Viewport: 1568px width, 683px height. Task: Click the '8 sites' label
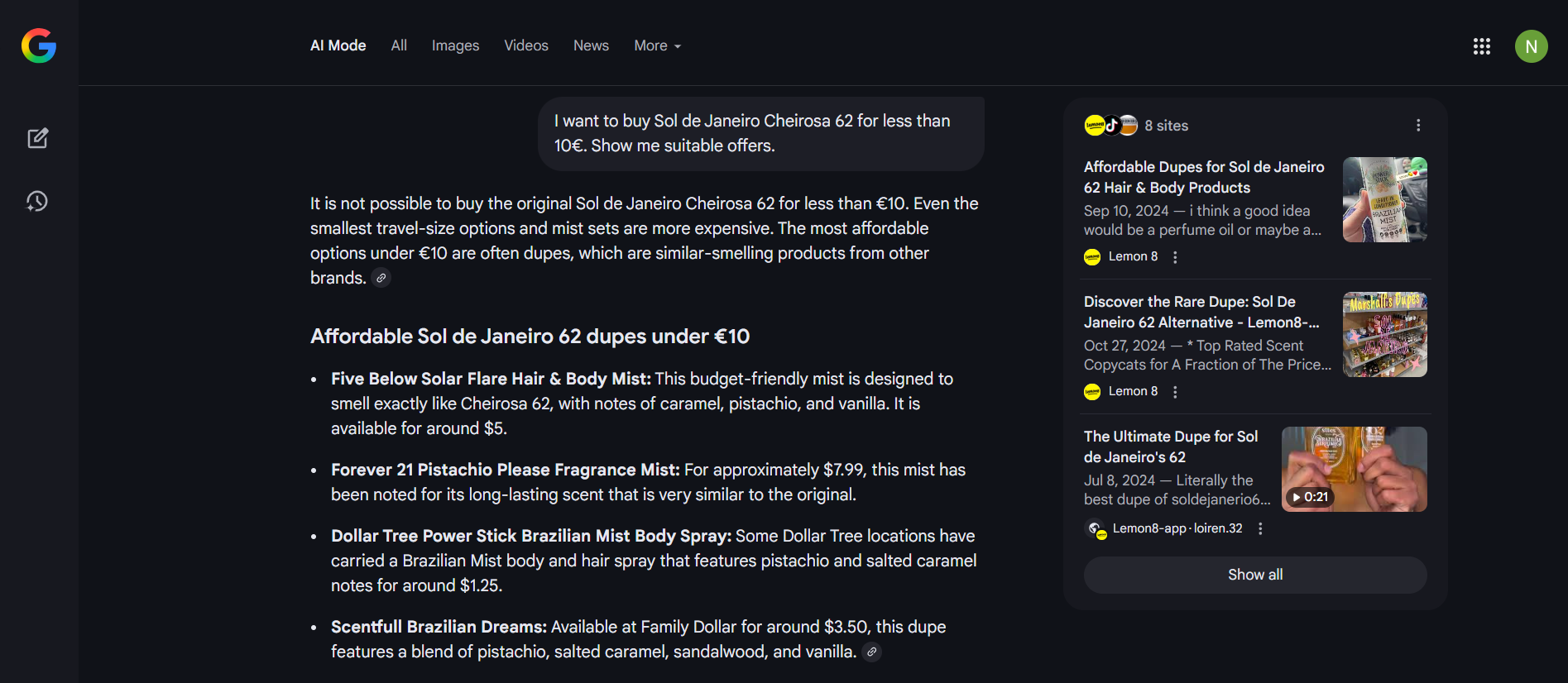(1167, 126)
